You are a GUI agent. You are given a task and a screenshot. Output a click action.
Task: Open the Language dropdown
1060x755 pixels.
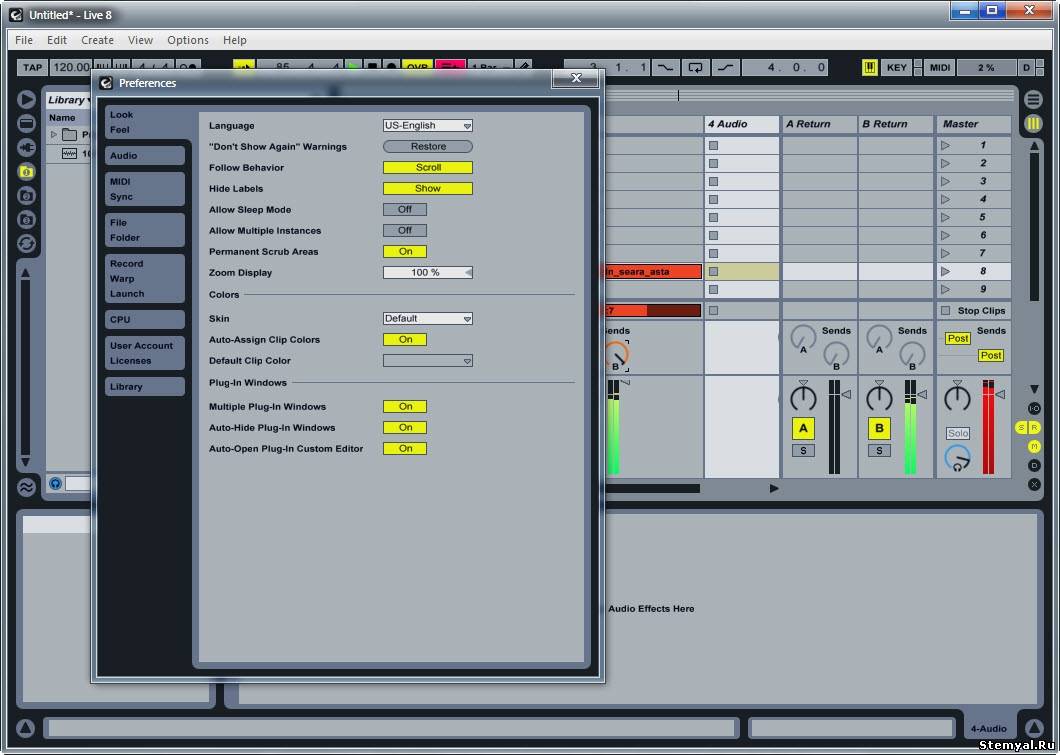[x=428, y=126]
